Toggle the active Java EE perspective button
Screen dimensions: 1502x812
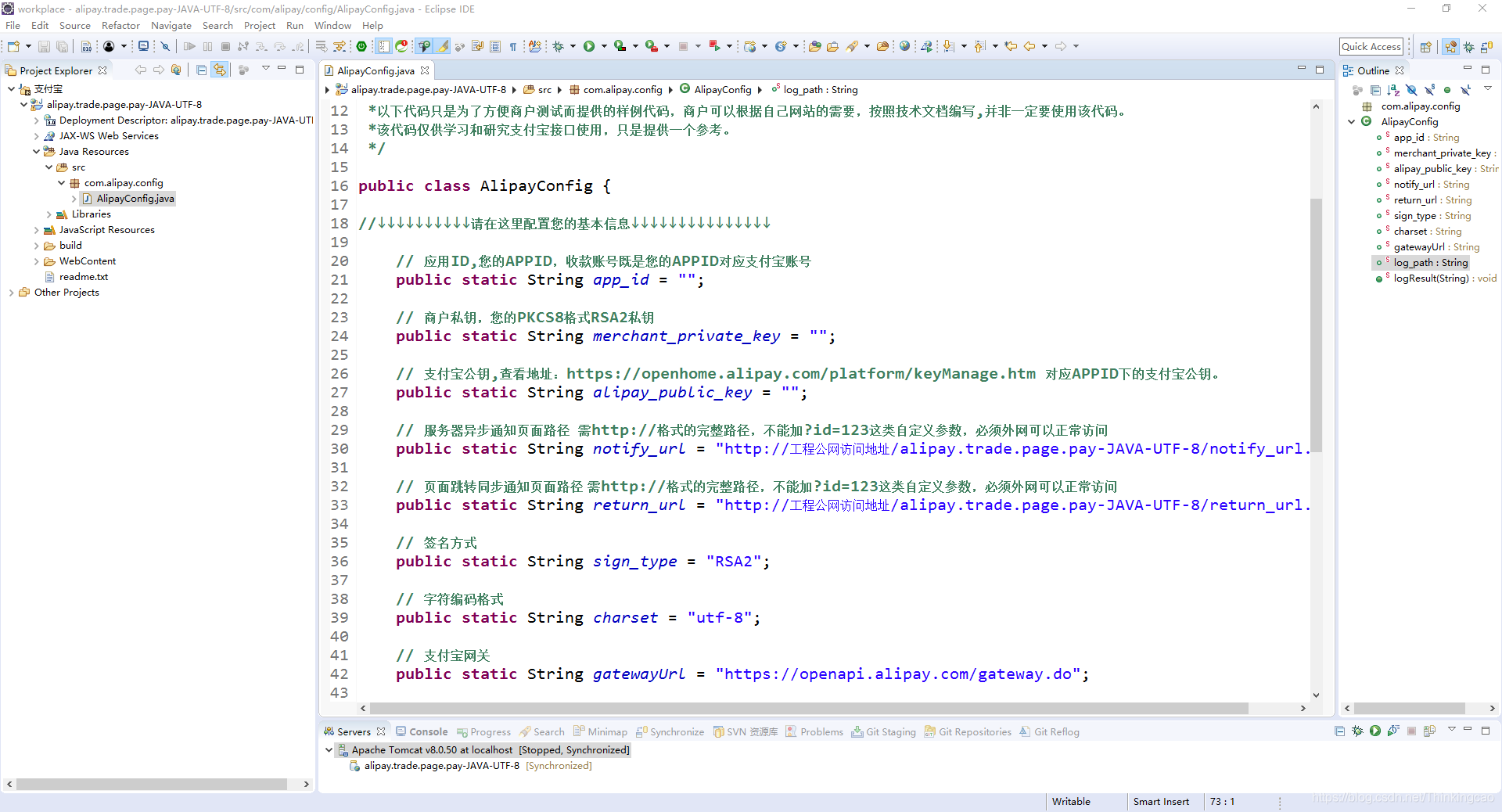click(x=1450, y=46)
